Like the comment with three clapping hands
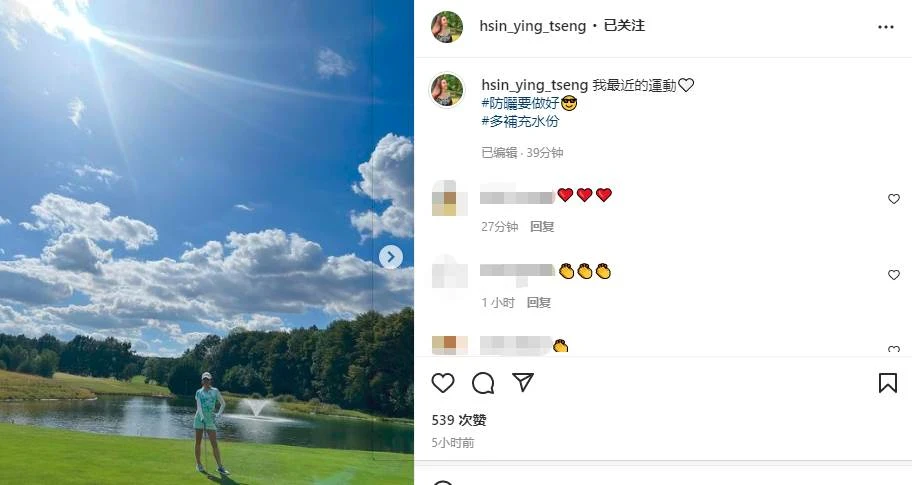 coord(894,274)
